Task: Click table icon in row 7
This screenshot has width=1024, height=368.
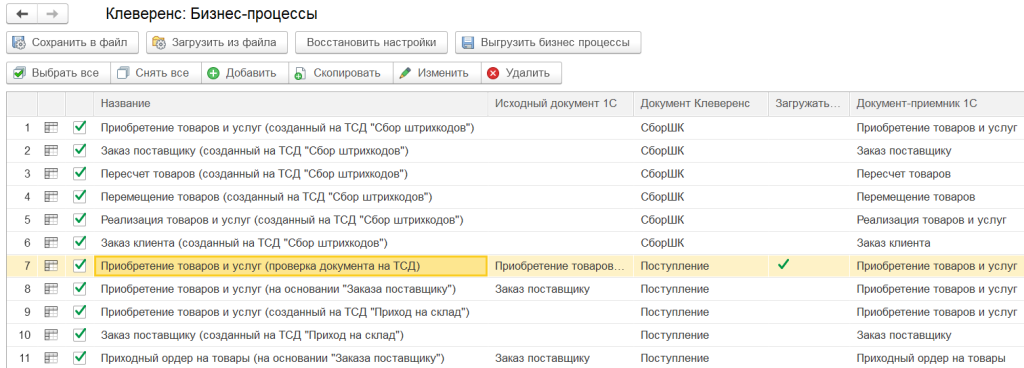Action: click(51, 266)
